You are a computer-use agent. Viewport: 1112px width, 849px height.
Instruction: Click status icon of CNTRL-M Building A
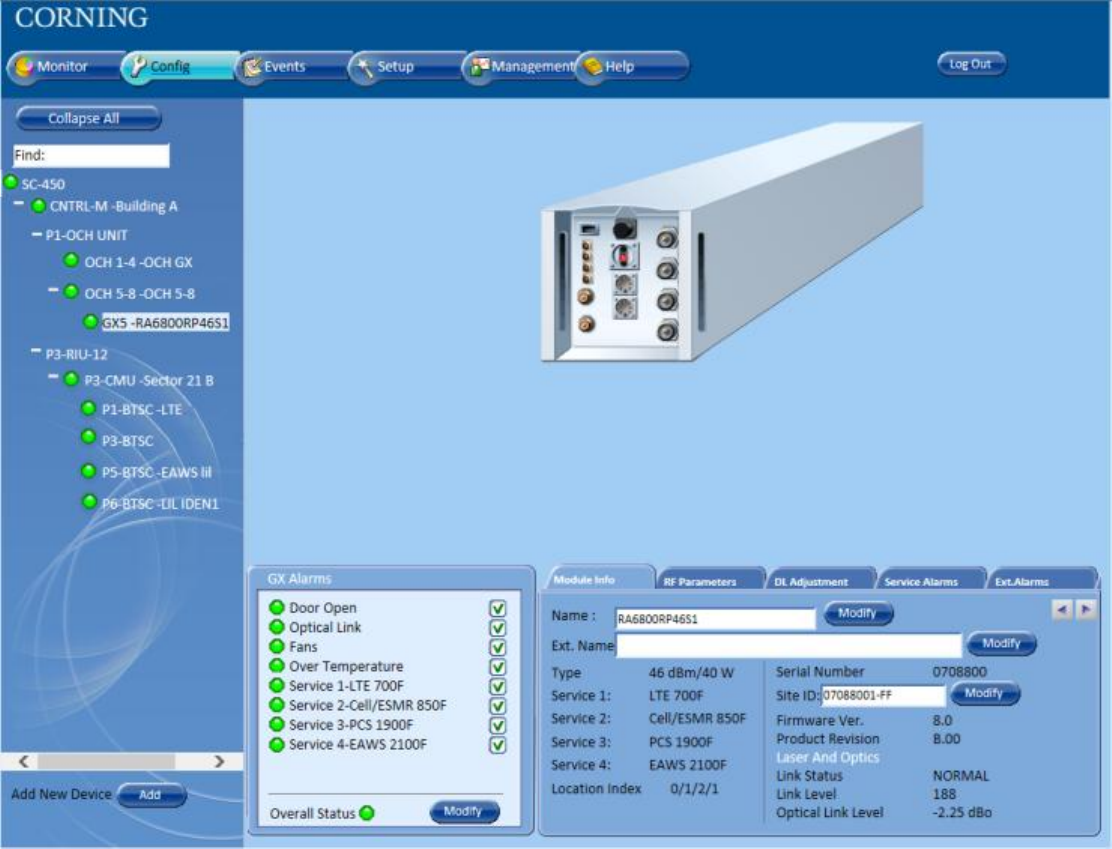click(38, 206)
